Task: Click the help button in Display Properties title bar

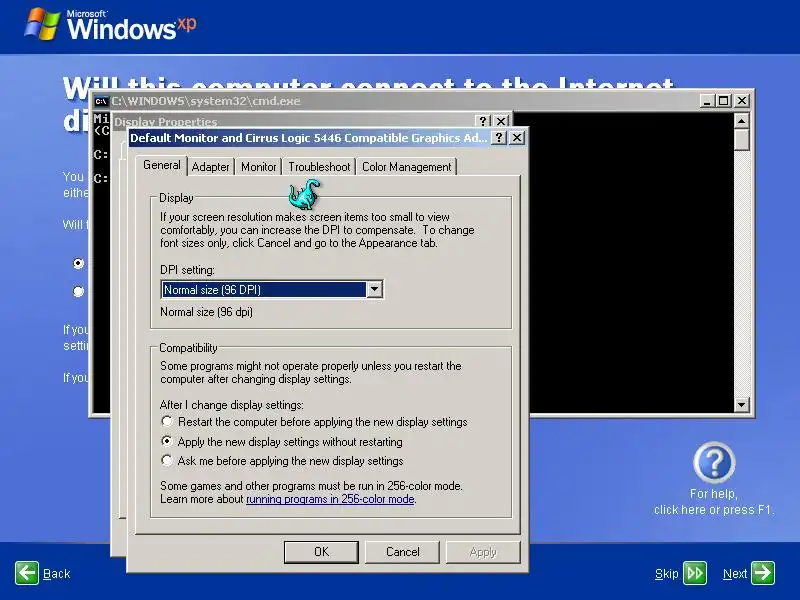Action: click(x=483, y=121)
